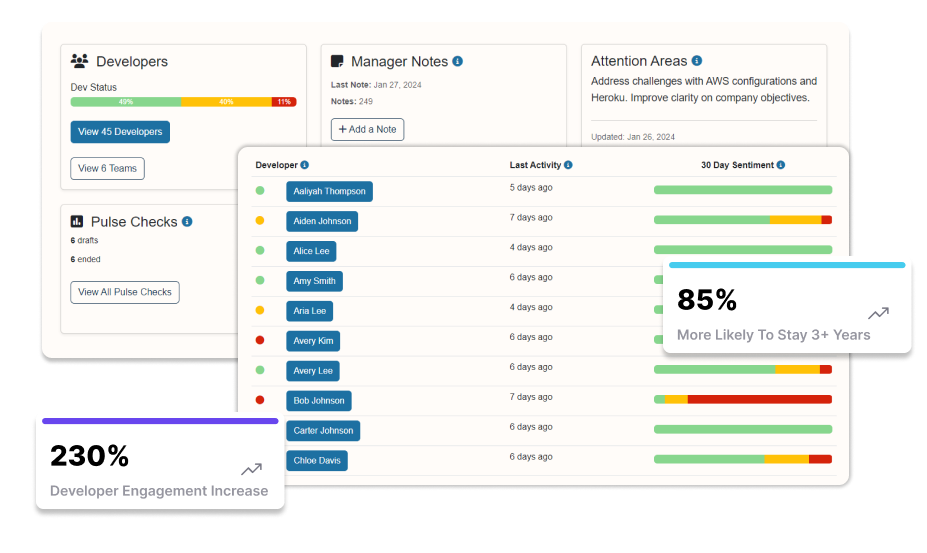Open Pulse Checks info icon
The height and width of the screenshot is (553, 927).
pyautogui.click(x=187, y=221)
